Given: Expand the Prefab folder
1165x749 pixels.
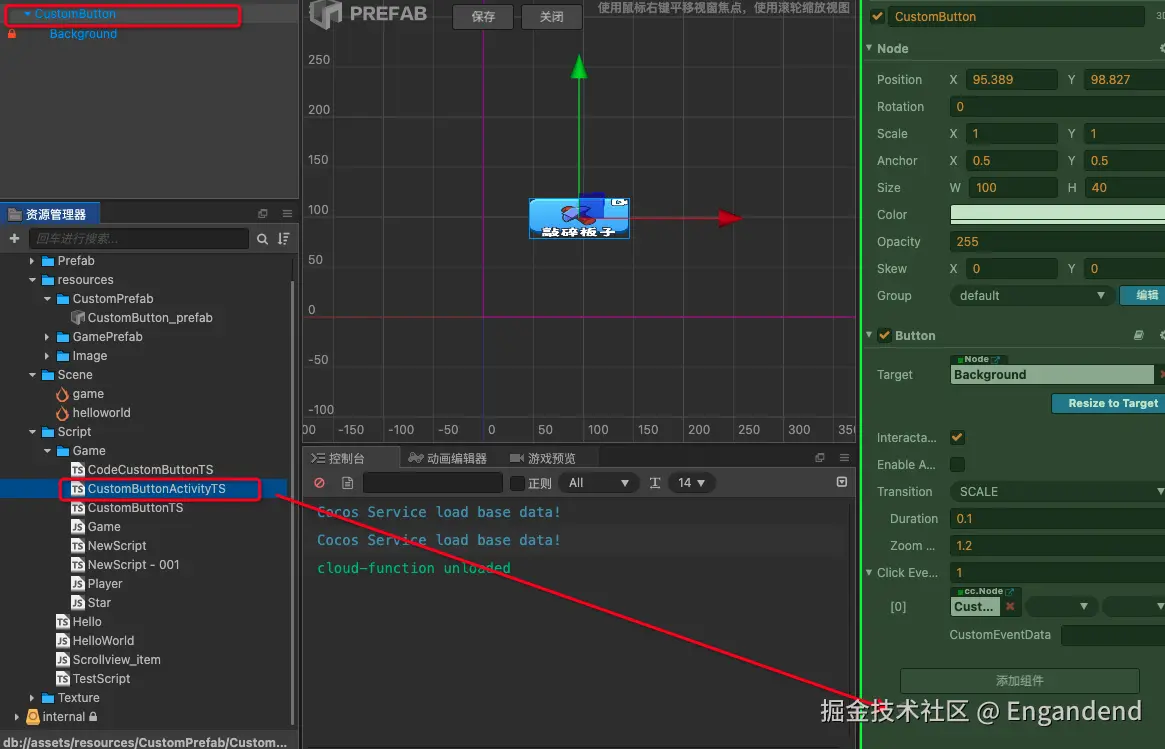Looking at the screenshot, I should (x=32, y=261).
